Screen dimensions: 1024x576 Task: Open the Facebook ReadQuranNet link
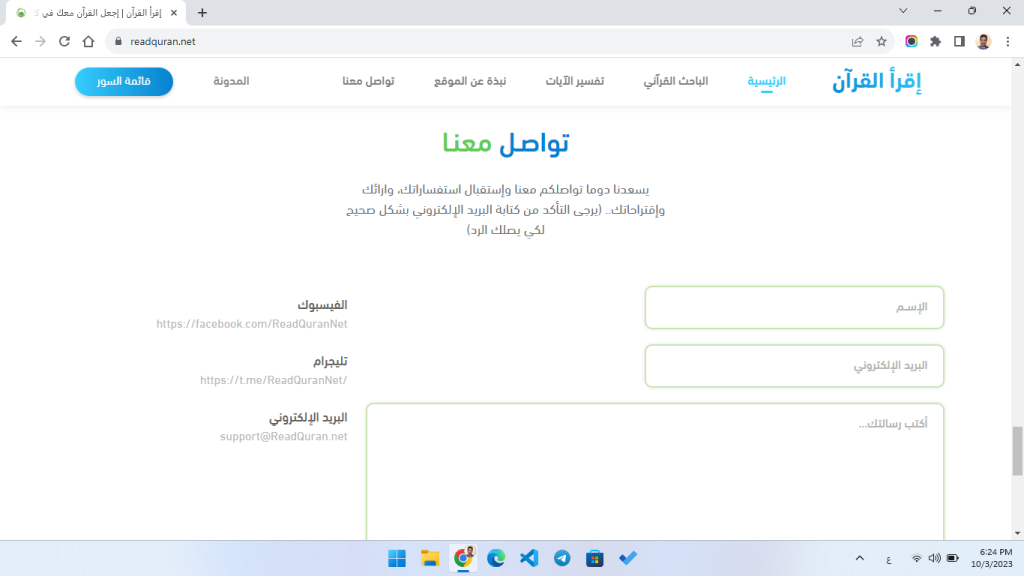point(251,324)
